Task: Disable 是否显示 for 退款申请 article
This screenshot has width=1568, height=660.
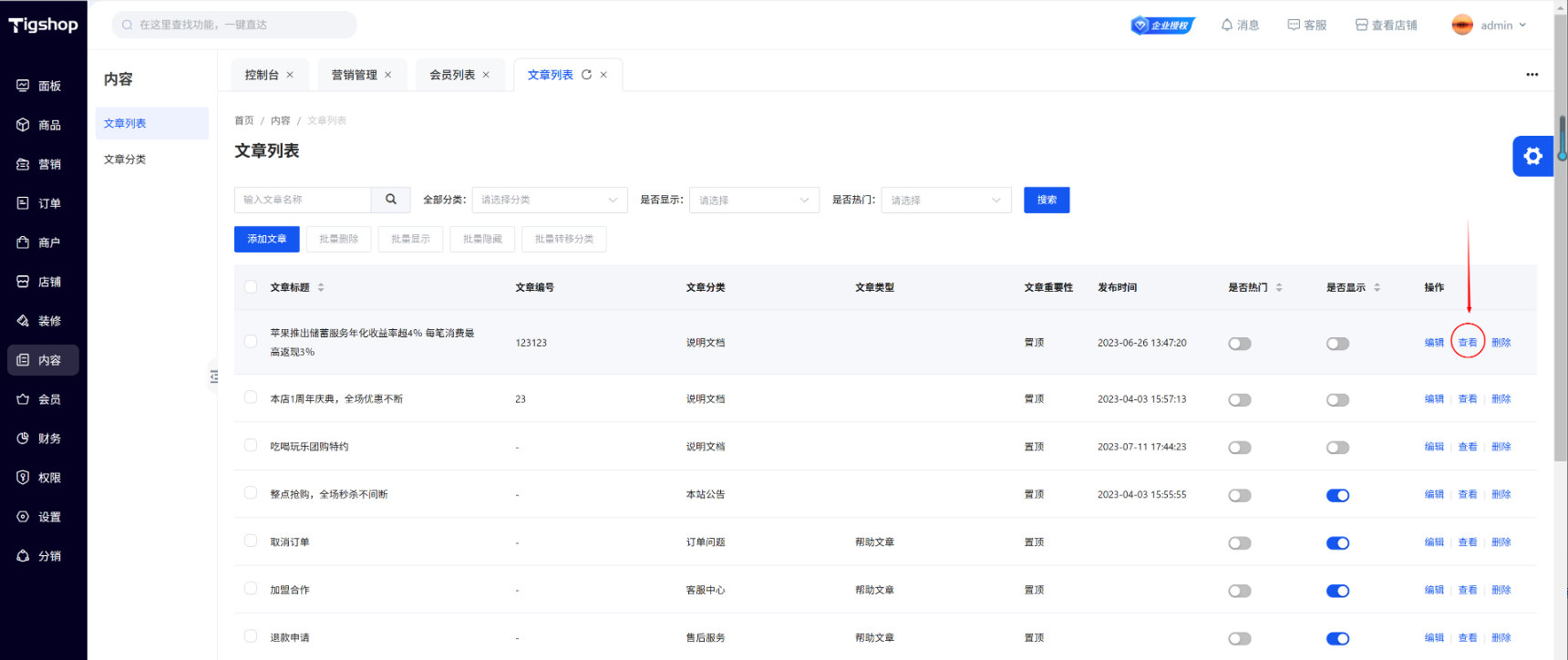Action: (x=1337, y=638)
